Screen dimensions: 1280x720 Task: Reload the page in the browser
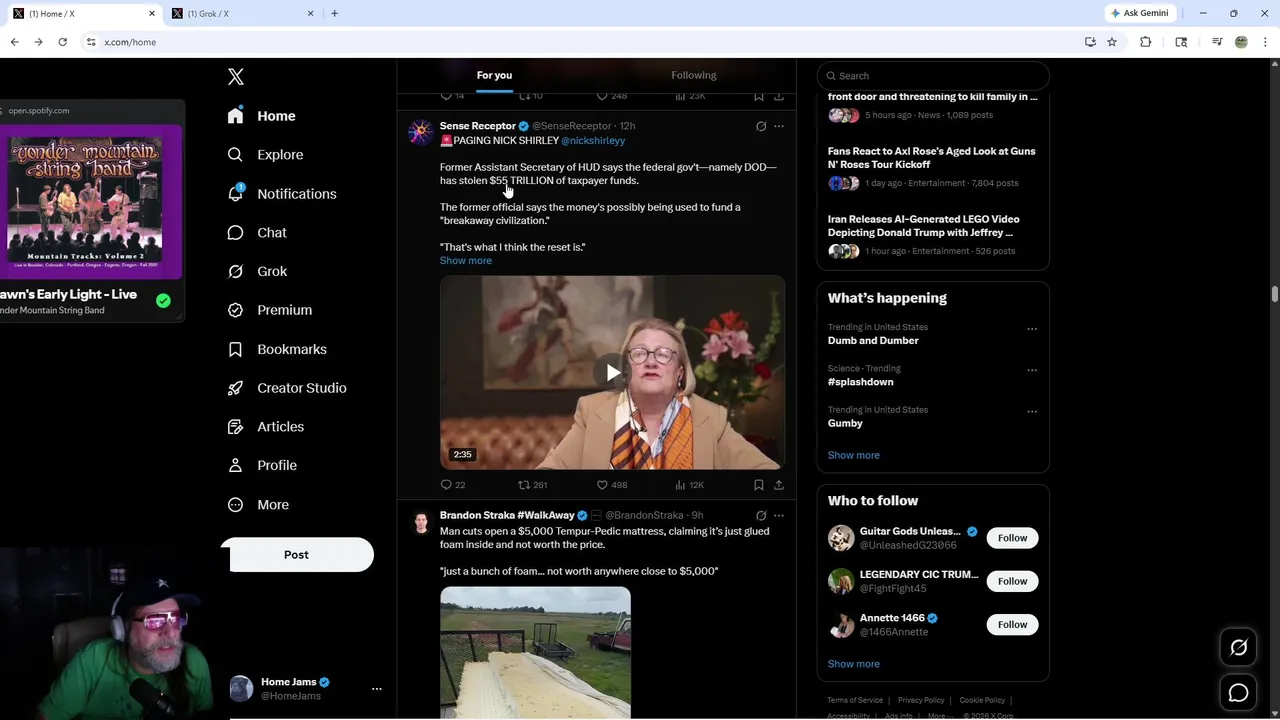click(62, 42)
